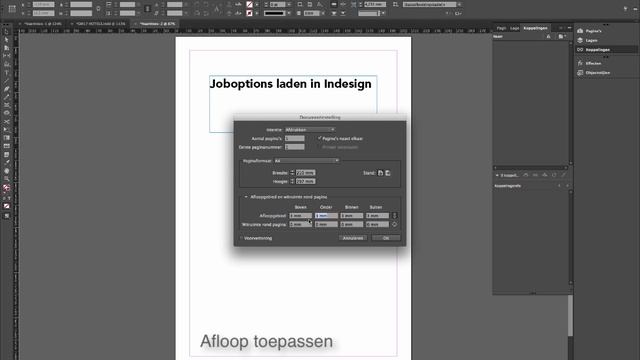Select the Scissors tool
The width and height of the screenshot is (640, 360).
[x=7, y=122]
